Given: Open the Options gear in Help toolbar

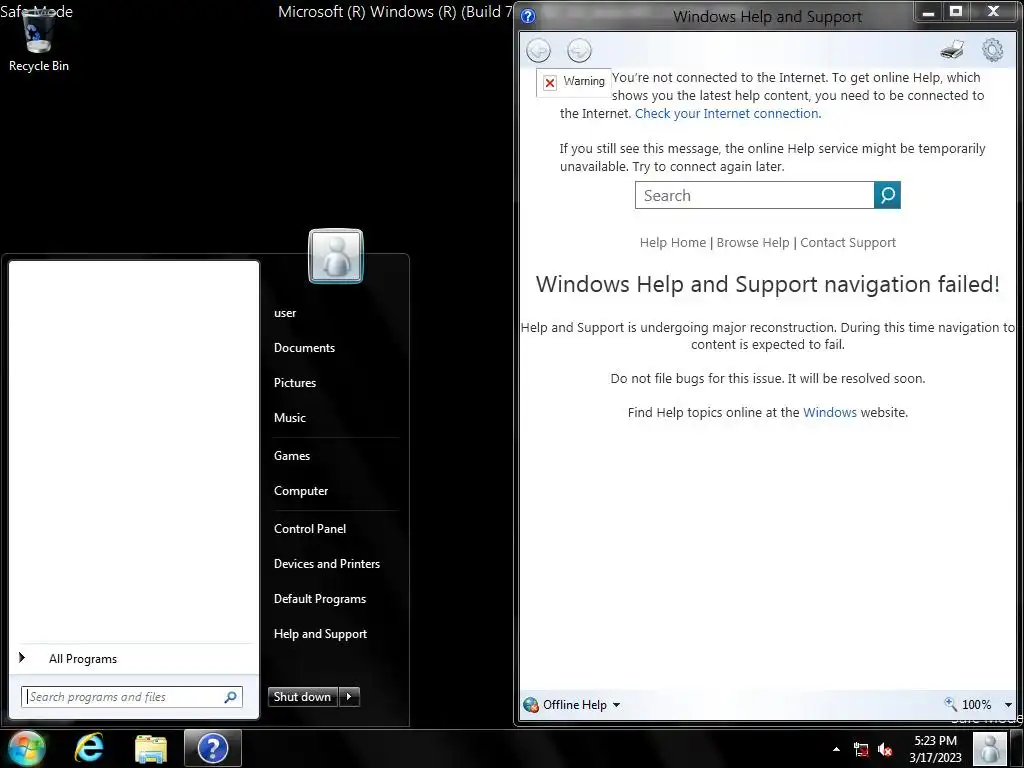Looking at the screenshot, I should 993,50.
